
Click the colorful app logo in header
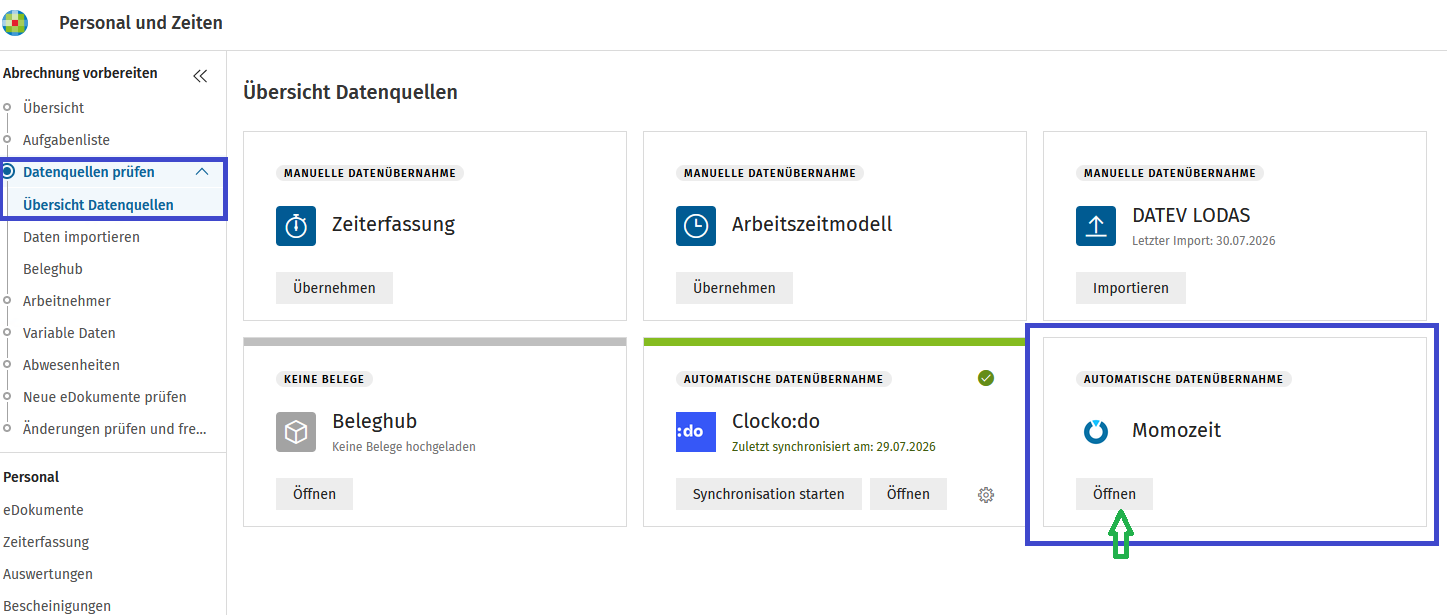pyautogui.click(x=16, y=22)
